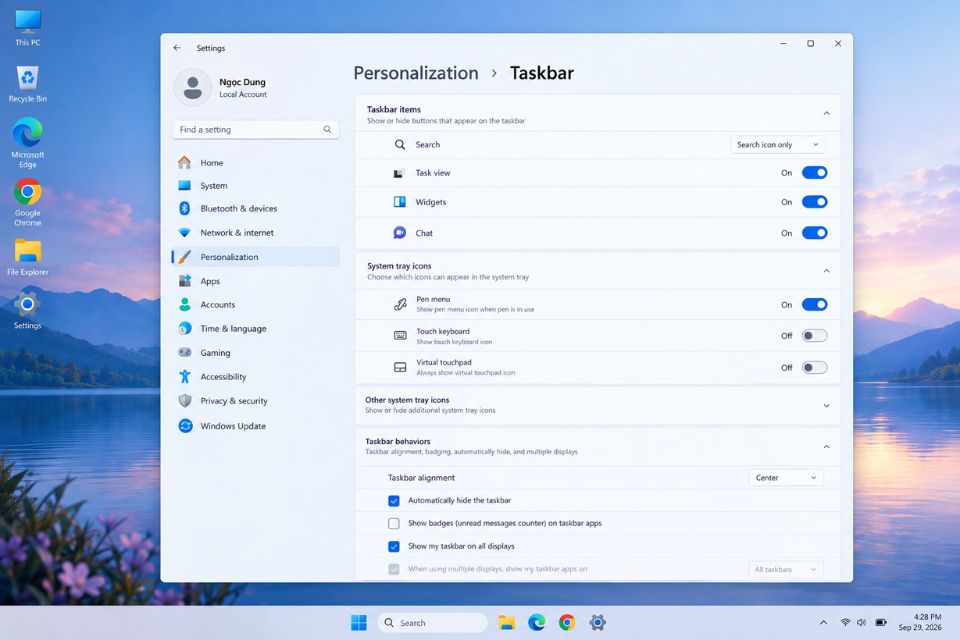Open Accounts settings in the sidebar

pyautogui.click(x=256, y=304)
